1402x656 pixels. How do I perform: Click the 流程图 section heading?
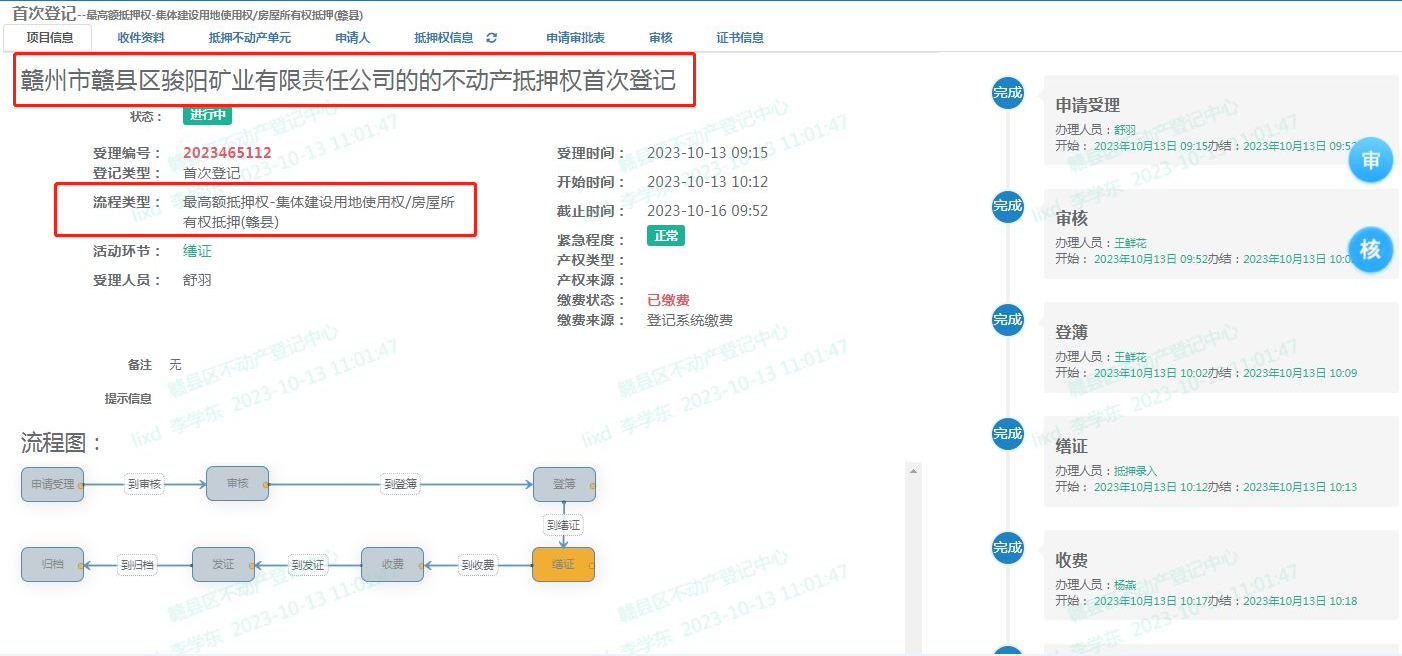(x=62, y=443)
